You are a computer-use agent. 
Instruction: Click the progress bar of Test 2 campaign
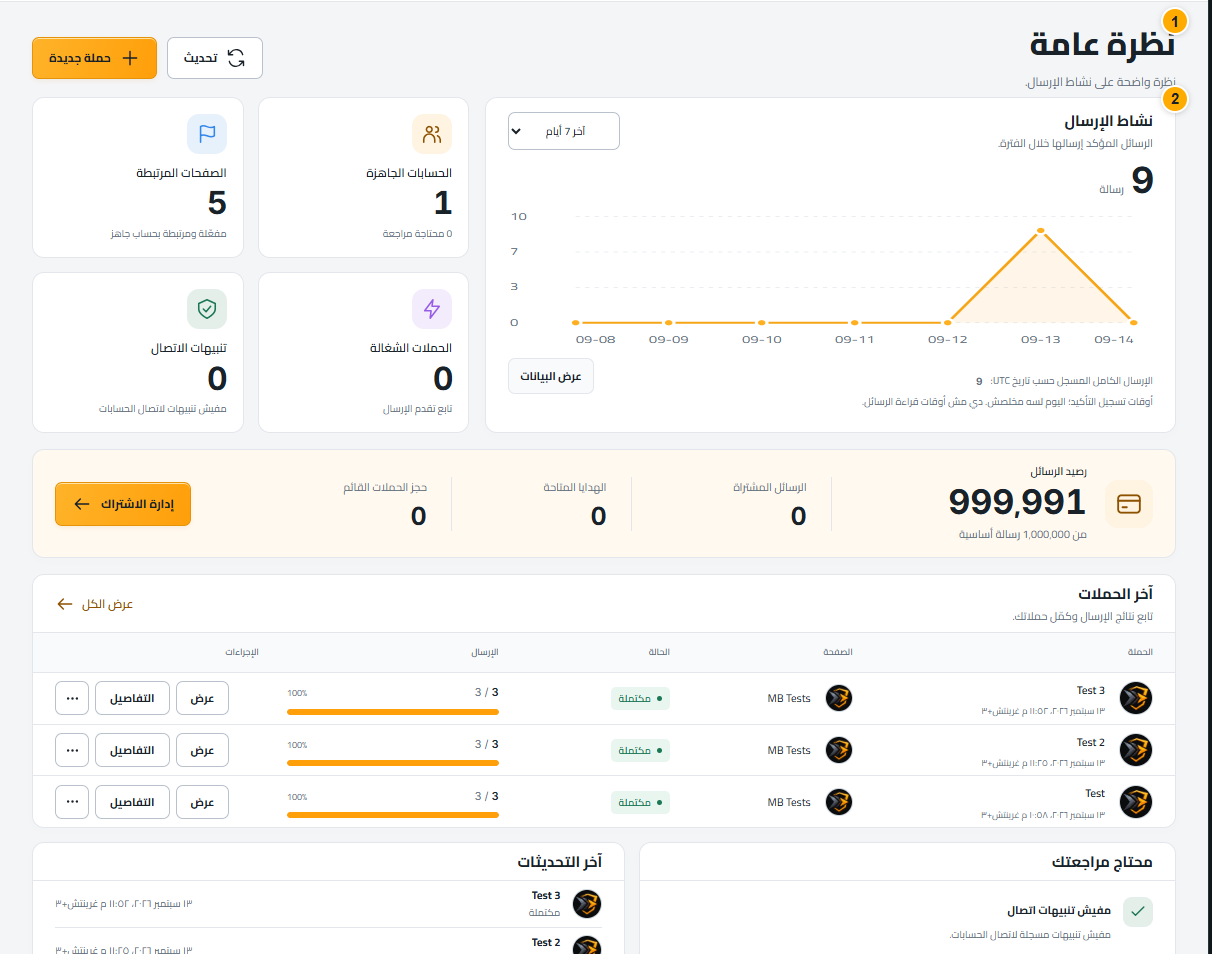[x=393, y=763]
